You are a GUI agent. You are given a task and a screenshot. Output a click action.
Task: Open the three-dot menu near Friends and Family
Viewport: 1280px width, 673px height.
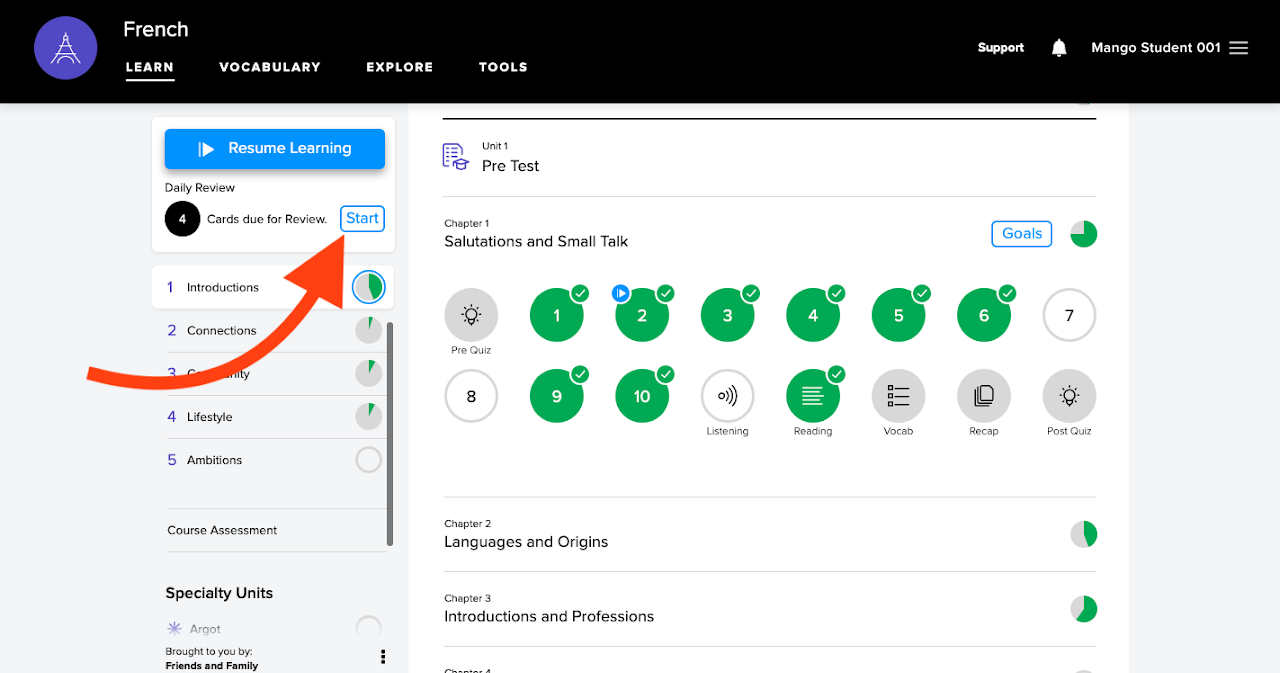click(x=383, y=657)
